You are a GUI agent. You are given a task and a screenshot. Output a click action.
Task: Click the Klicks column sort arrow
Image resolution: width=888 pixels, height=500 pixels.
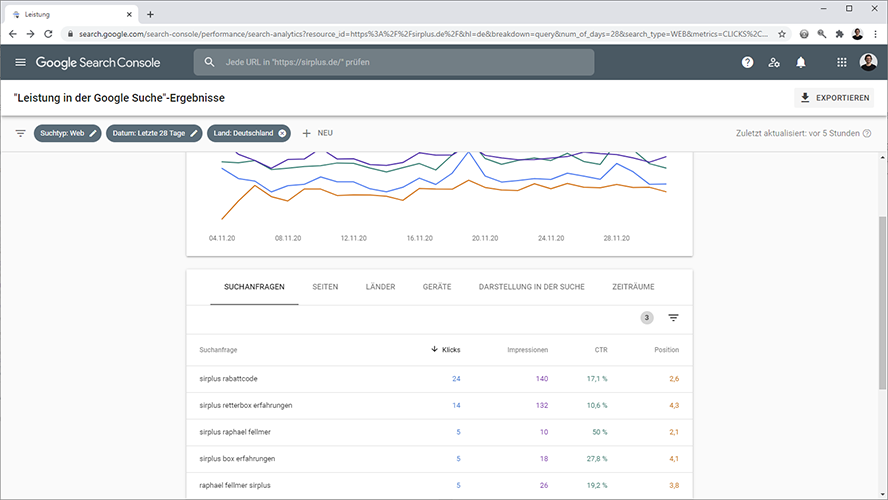click(434, 349)
